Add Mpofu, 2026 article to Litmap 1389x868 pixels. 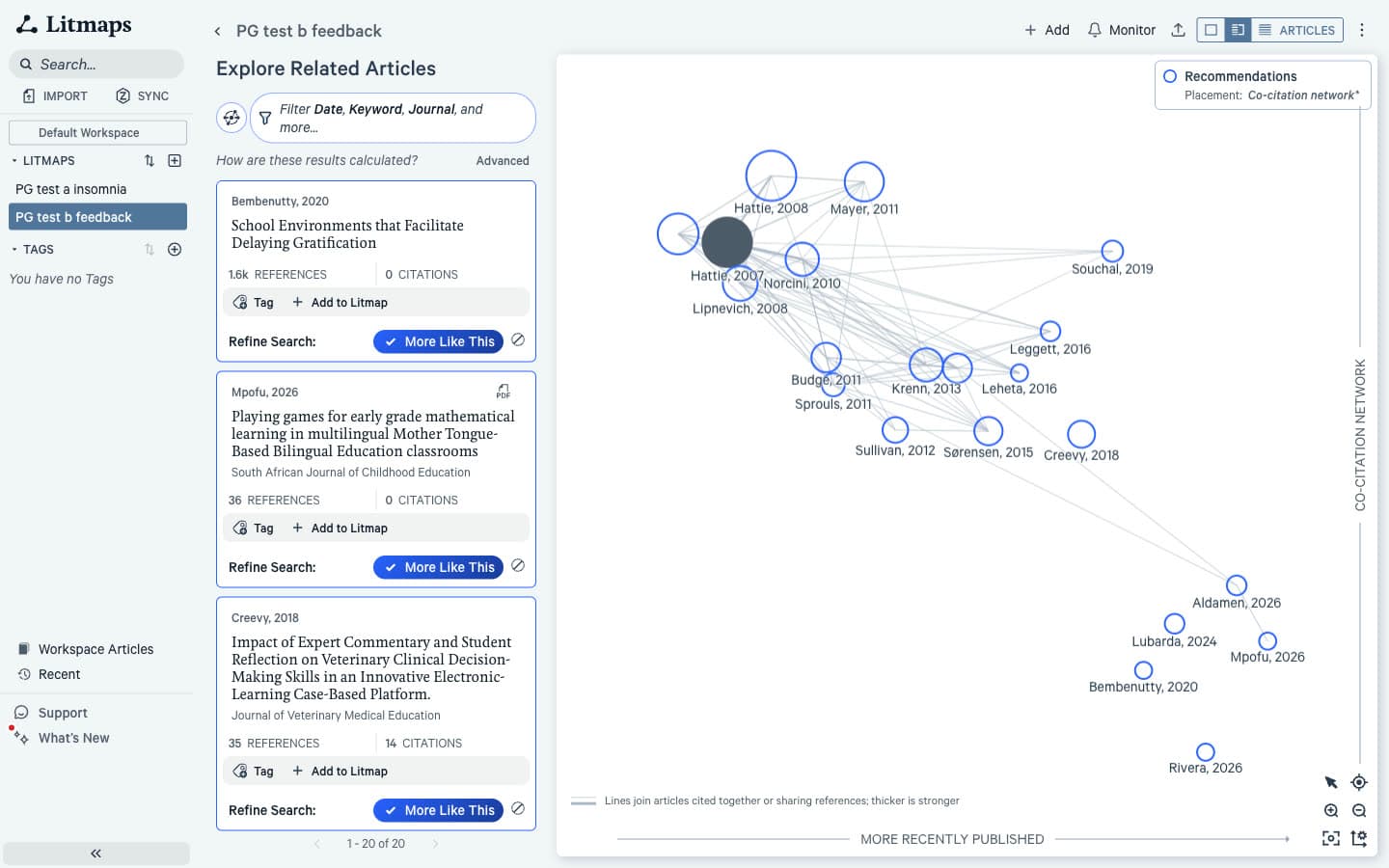click(340, 528)
